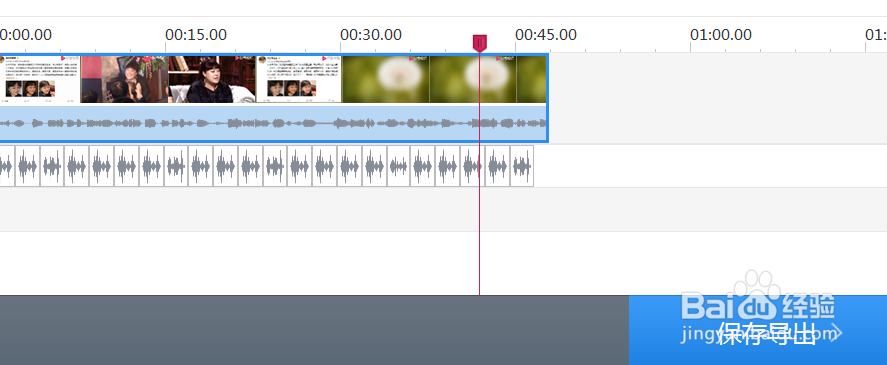Click the 00:45.00 mark on the ruler

point(546,35)
